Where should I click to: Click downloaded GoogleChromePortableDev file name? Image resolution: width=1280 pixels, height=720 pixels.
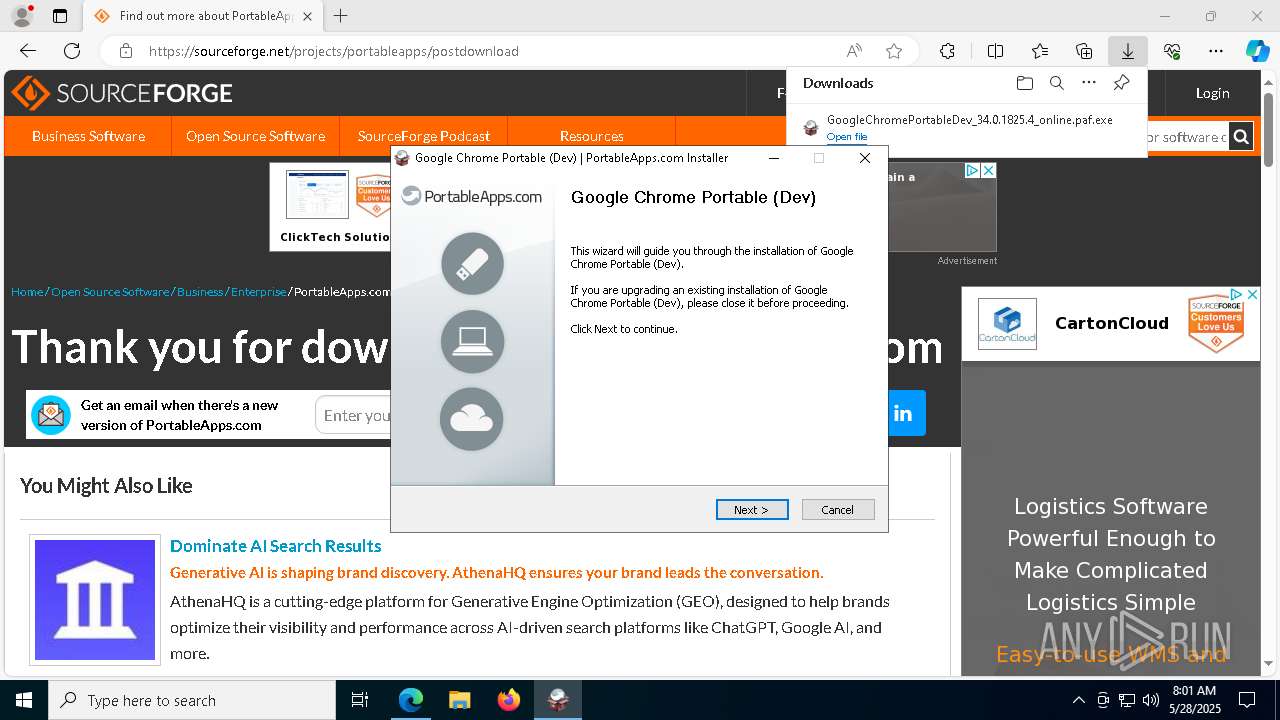point(969,120)
